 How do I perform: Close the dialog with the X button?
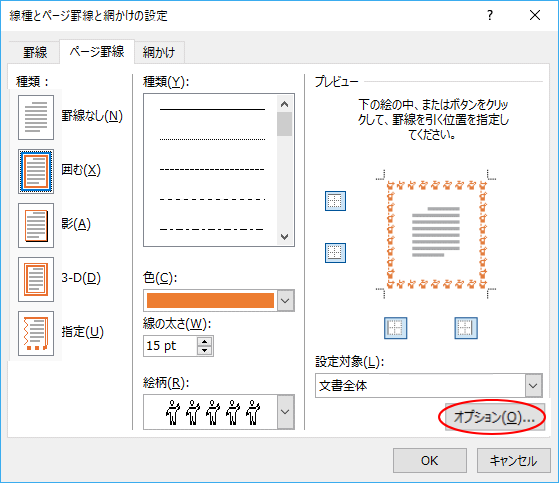pos(535,15)
